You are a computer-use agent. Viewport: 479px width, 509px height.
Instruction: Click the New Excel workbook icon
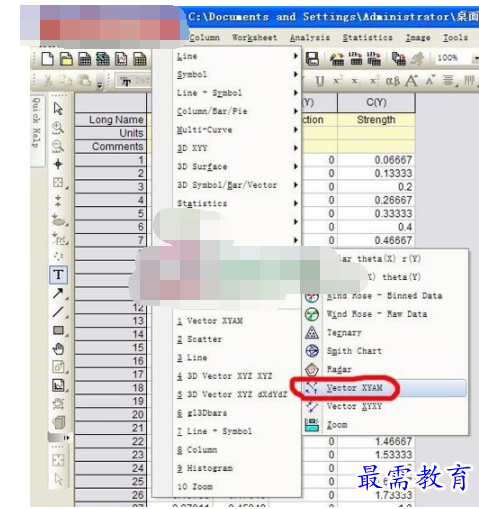point(103,59)
